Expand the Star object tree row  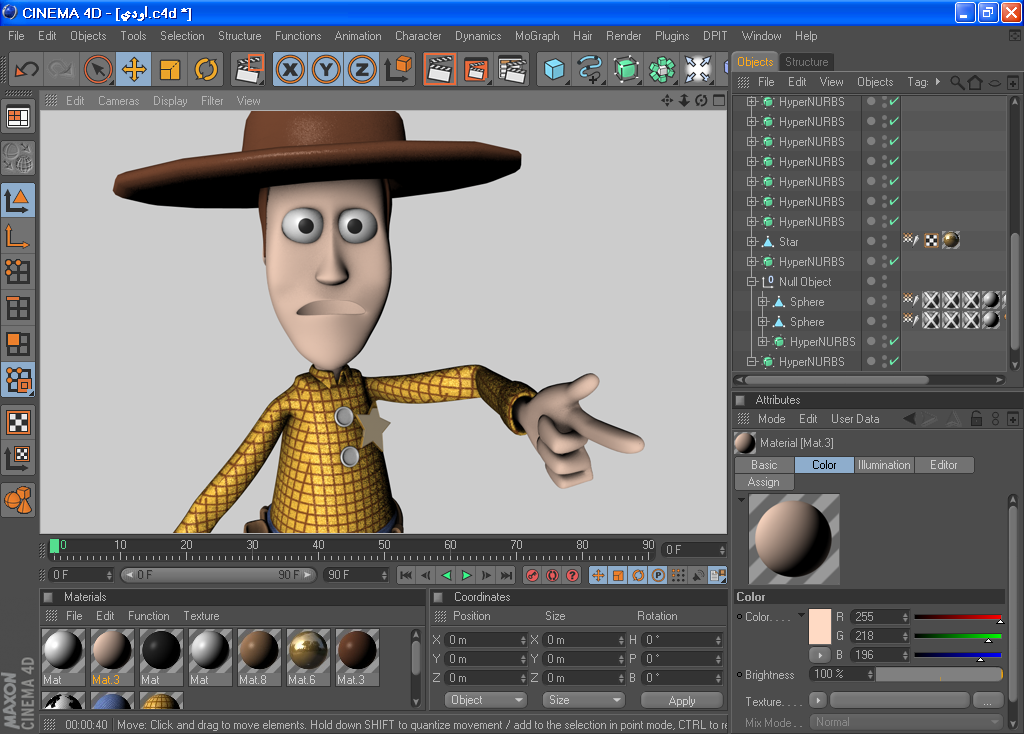752,242
